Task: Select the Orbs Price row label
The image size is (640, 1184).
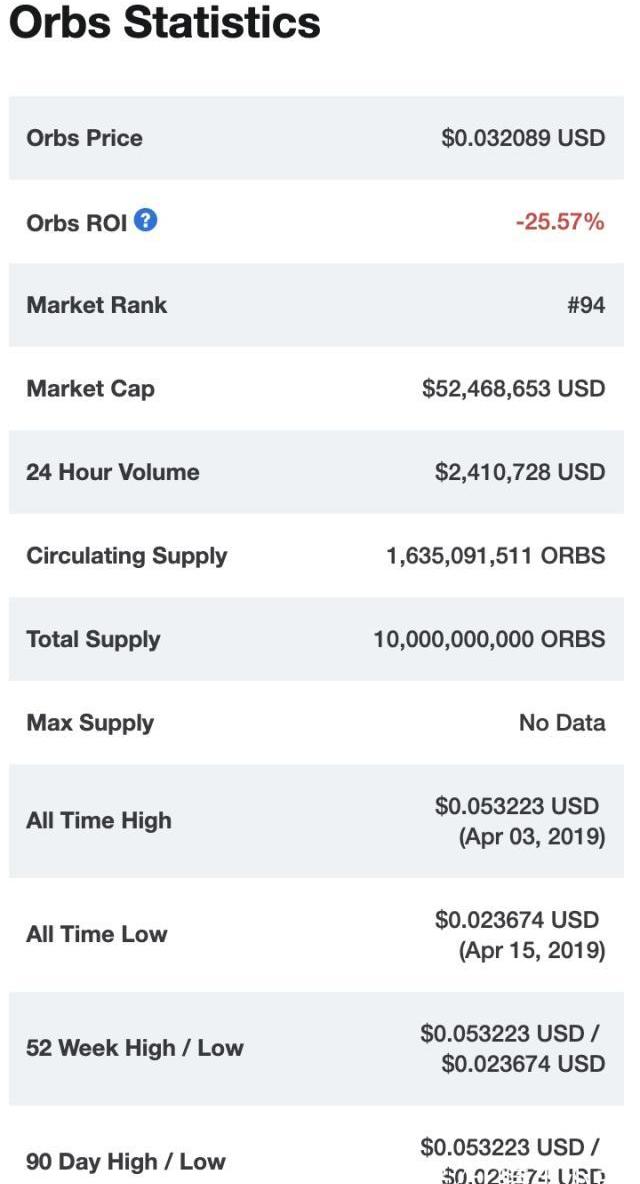Action: (85, 138)
